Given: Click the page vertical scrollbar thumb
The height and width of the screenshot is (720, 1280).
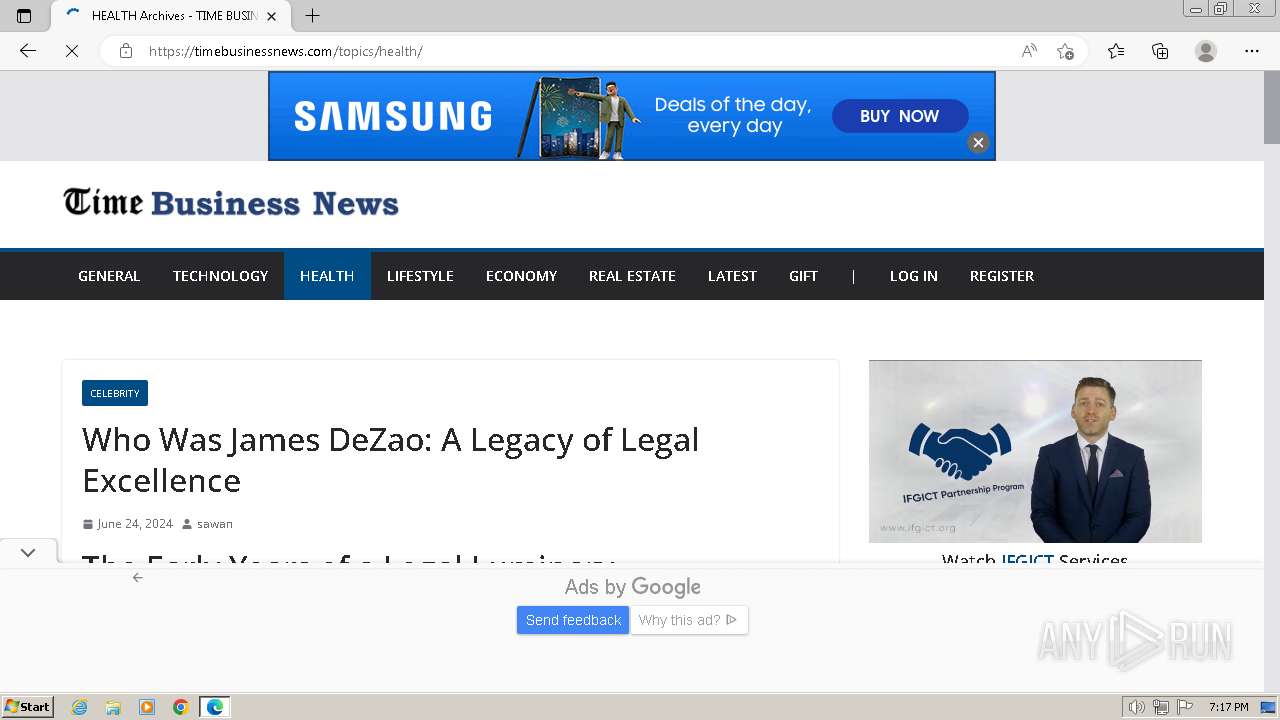Looking at the screenshot, I should pyautogui.click(x=1271, y=107).
